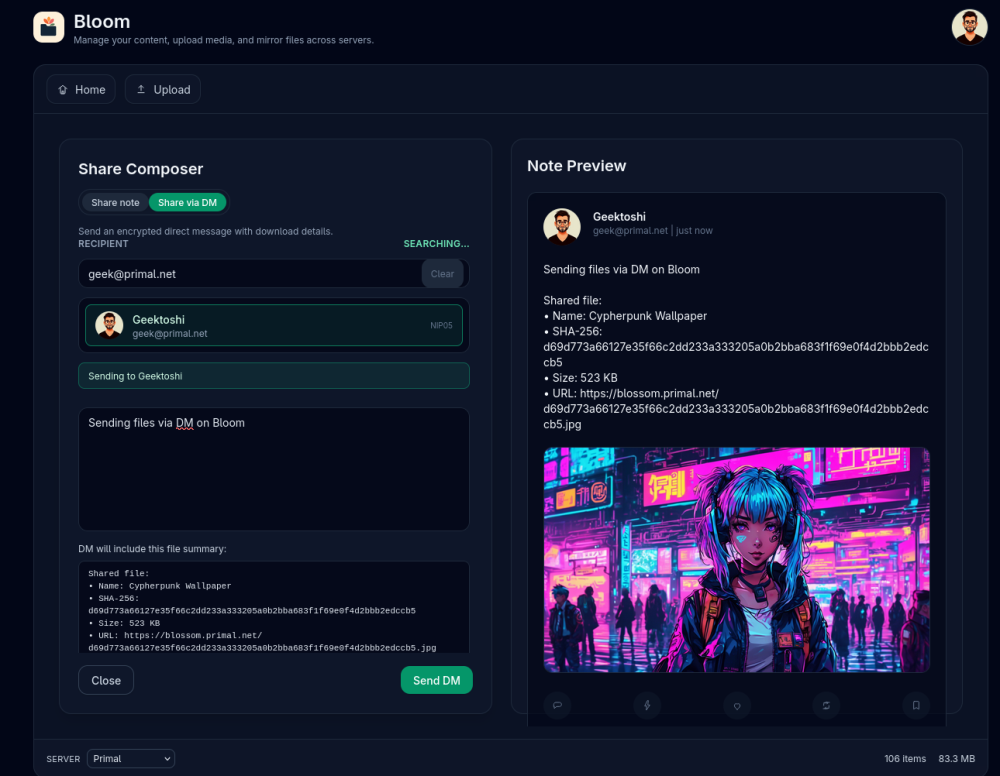Click the "Manage your content" subtitle text
The height and width of the screenshot is (776, 1000).
point(224,40)
